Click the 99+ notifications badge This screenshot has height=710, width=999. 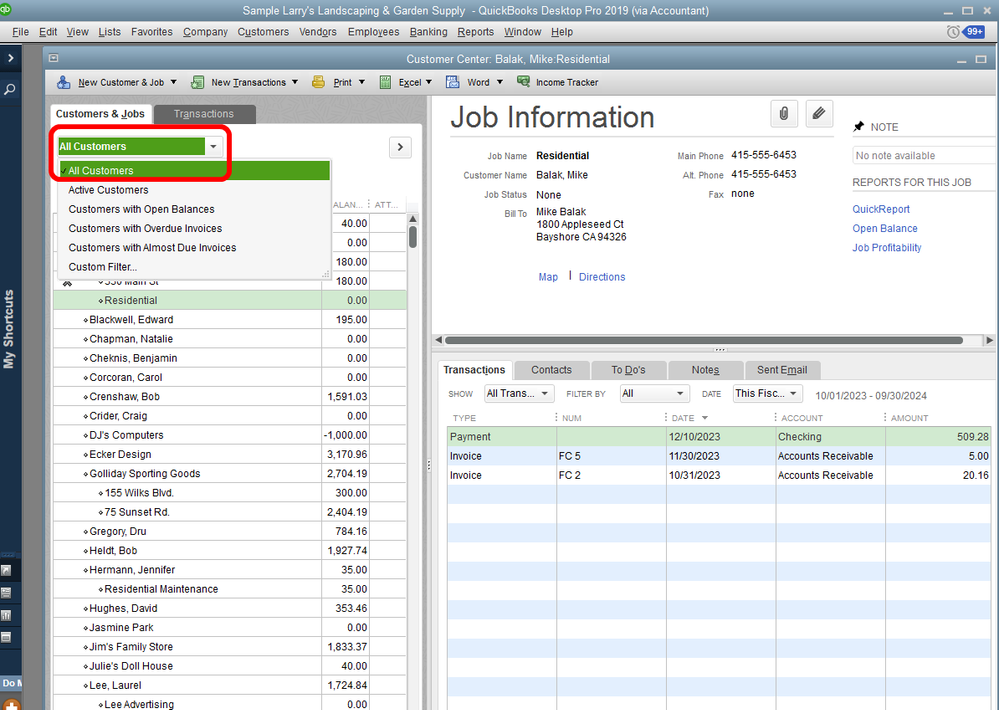974,32
